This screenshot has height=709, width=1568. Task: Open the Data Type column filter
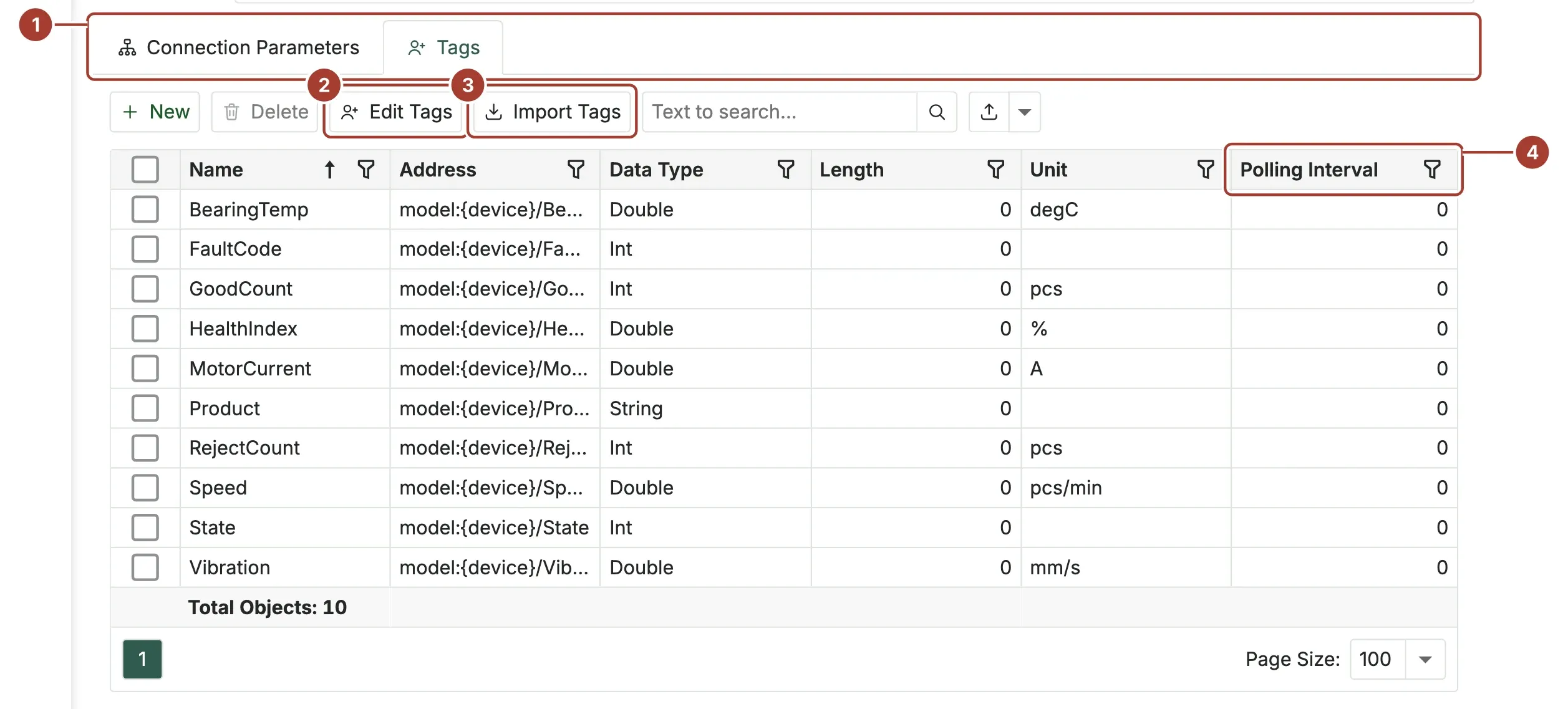786,169
